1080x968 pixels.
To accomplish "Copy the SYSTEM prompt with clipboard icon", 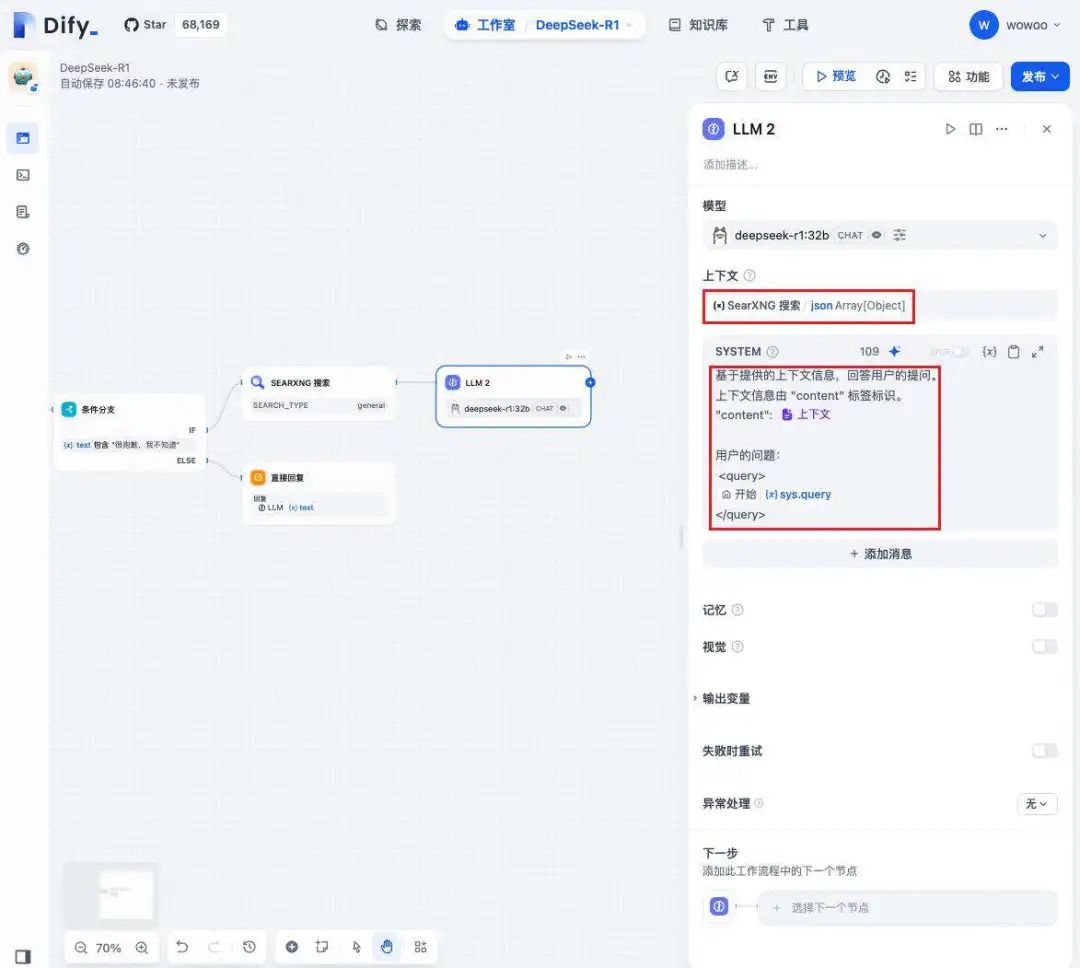I will pos(1014,351).
